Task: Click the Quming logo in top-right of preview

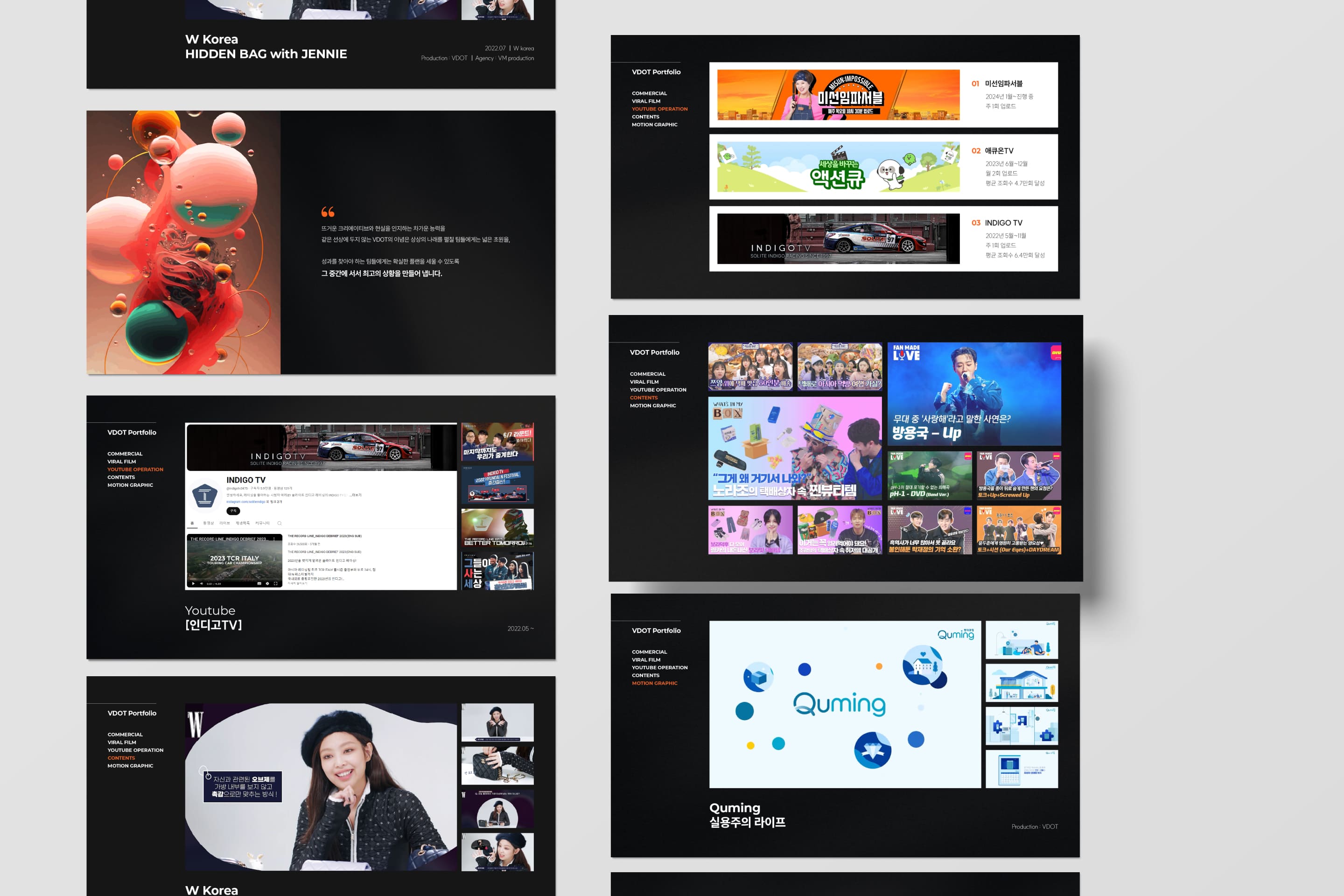Action: coord(955,634)
